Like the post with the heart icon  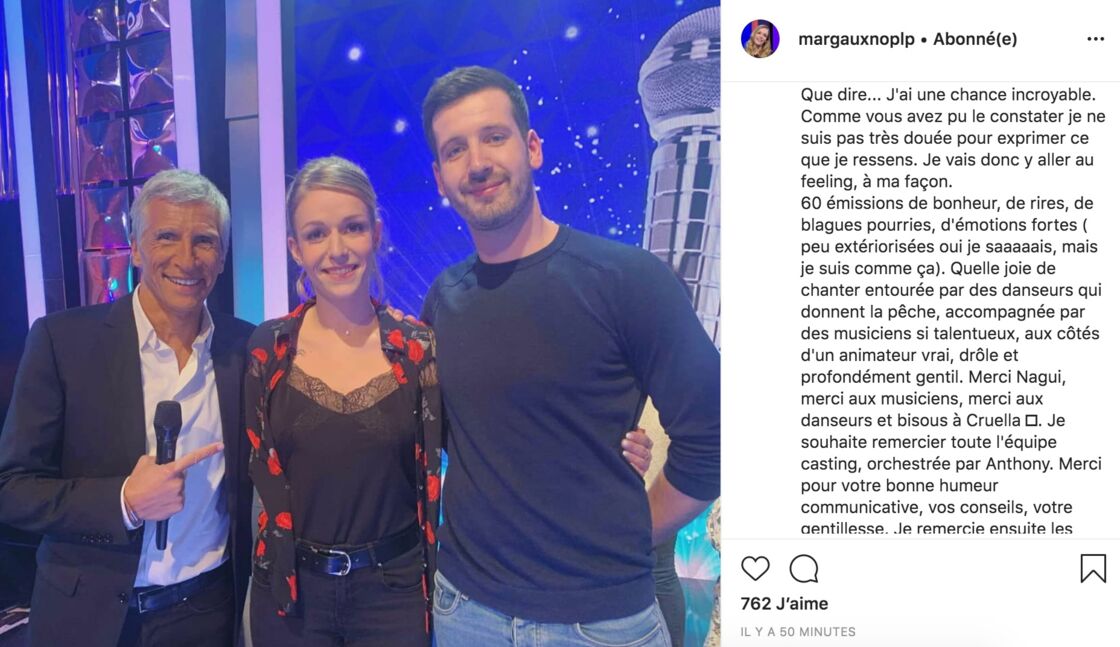pos(755,568)
